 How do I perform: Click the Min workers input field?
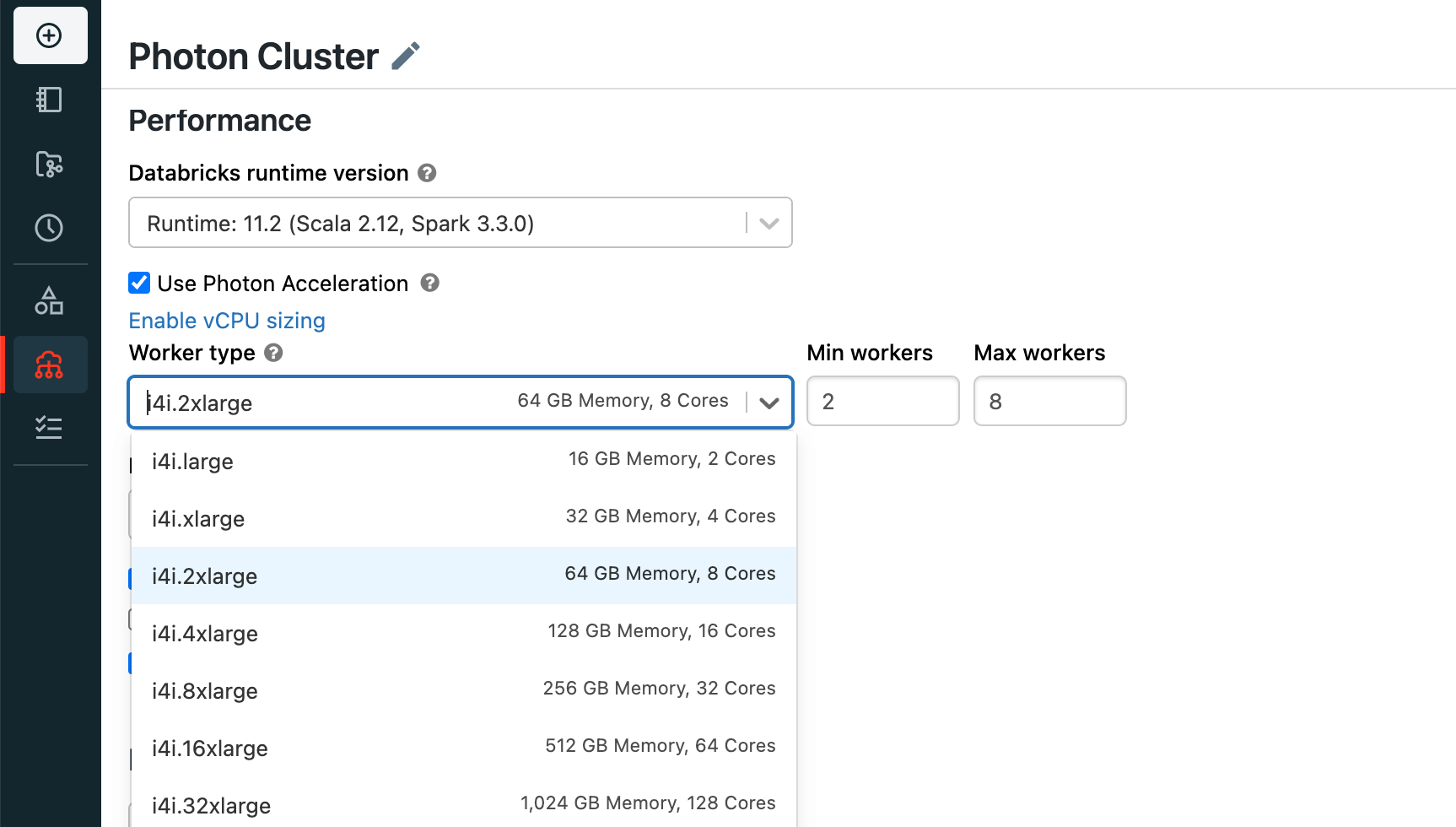click(x=882, y=402)
